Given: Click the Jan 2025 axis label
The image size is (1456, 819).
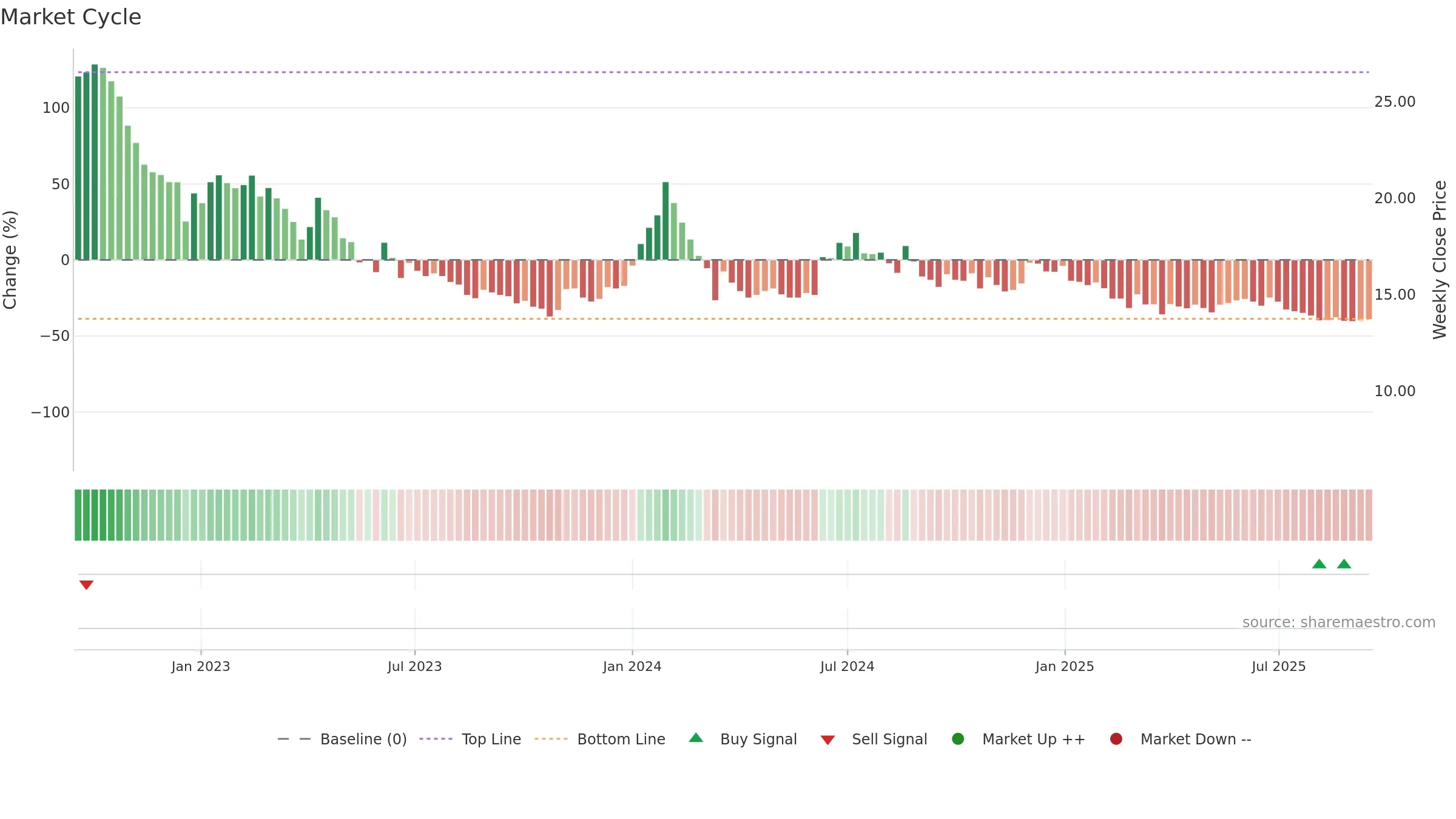Looking at the screenshot, I should click(x=1065, y=666).
